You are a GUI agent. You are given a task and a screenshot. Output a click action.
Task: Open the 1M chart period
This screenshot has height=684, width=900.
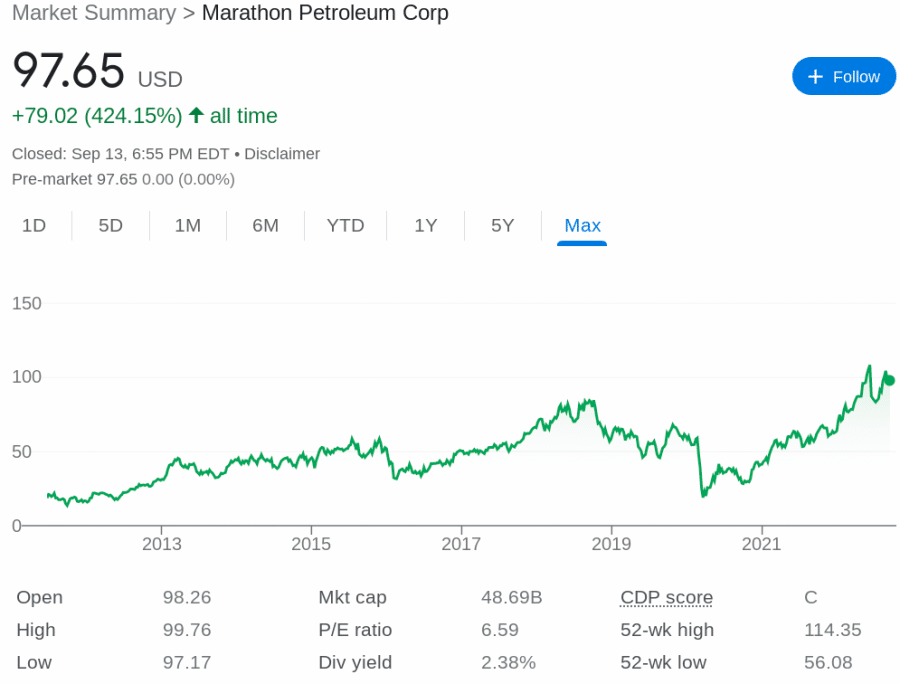(187, 225)
